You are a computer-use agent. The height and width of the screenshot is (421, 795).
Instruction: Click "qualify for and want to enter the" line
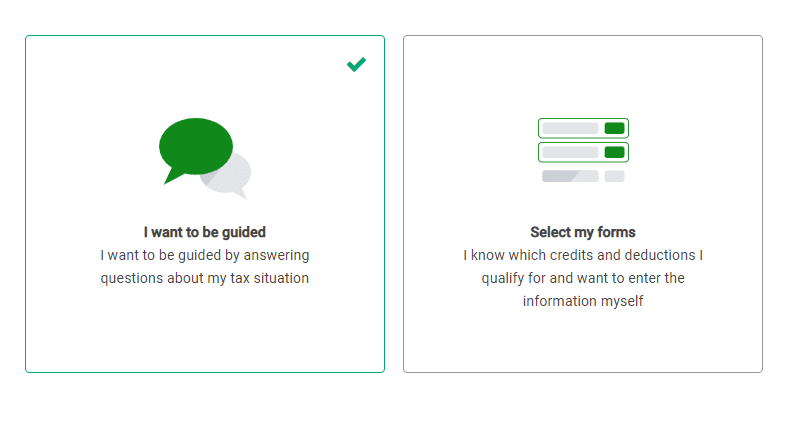pos(583,278)
